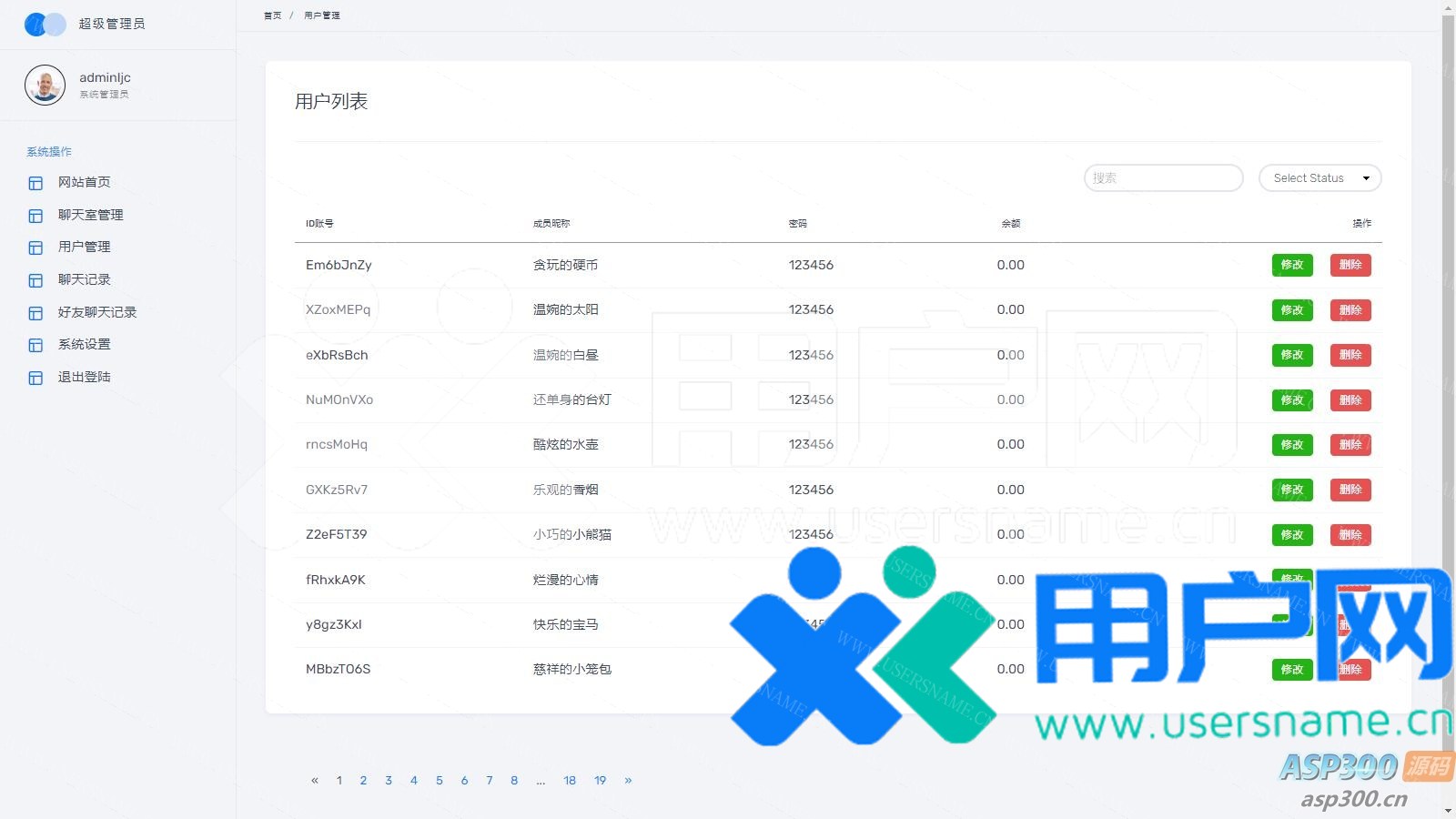Click the adminljc profile avatar
This screenshot has width=1456, height=819.
[x=45, y=86]
